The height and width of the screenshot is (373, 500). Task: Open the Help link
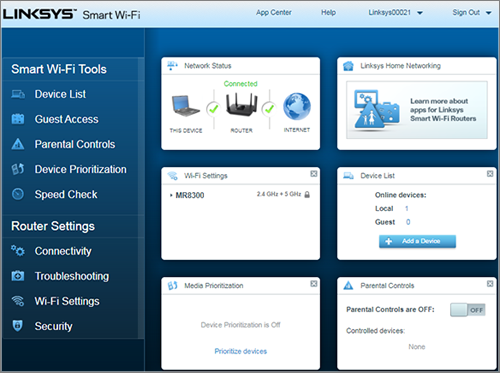click(328, 13)
